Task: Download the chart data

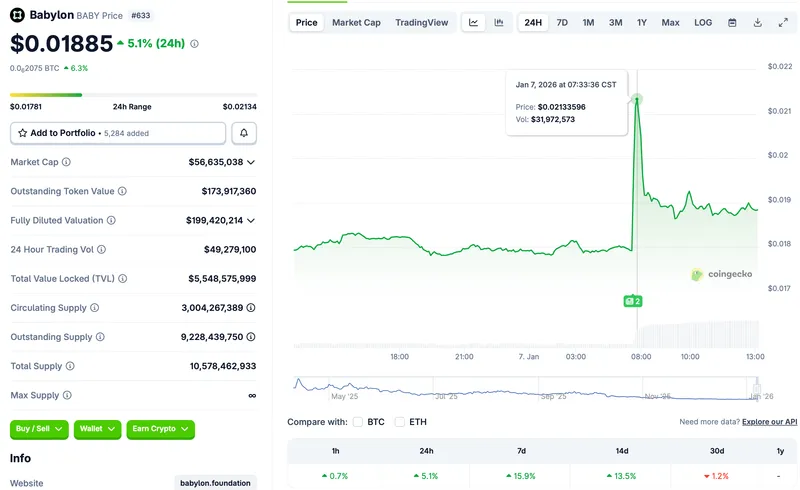Action: click(x=757, y=22)
